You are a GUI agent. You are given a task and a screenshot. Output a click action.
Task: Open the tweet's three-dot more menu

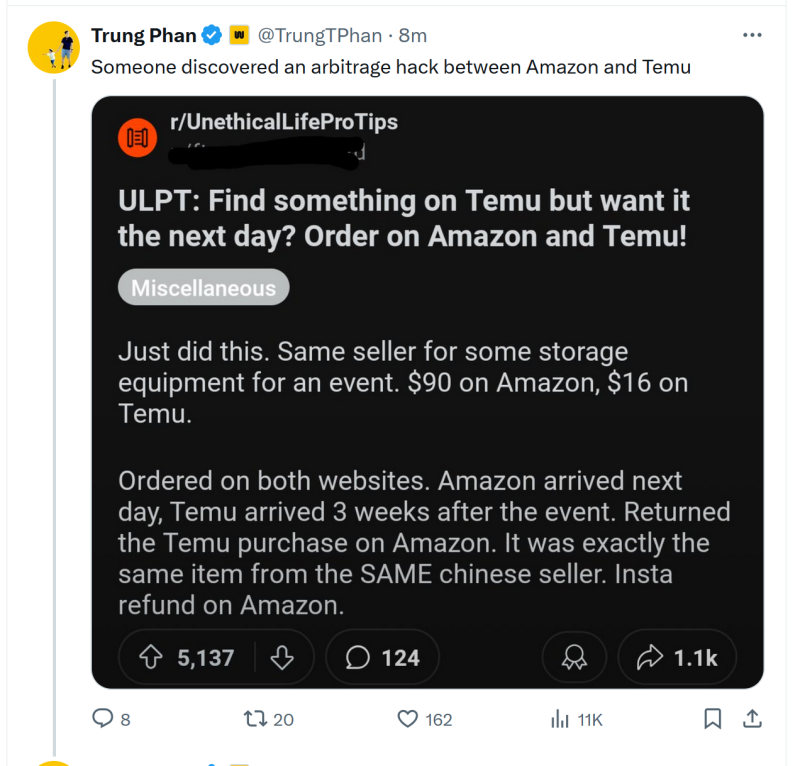tap(752, 35)
